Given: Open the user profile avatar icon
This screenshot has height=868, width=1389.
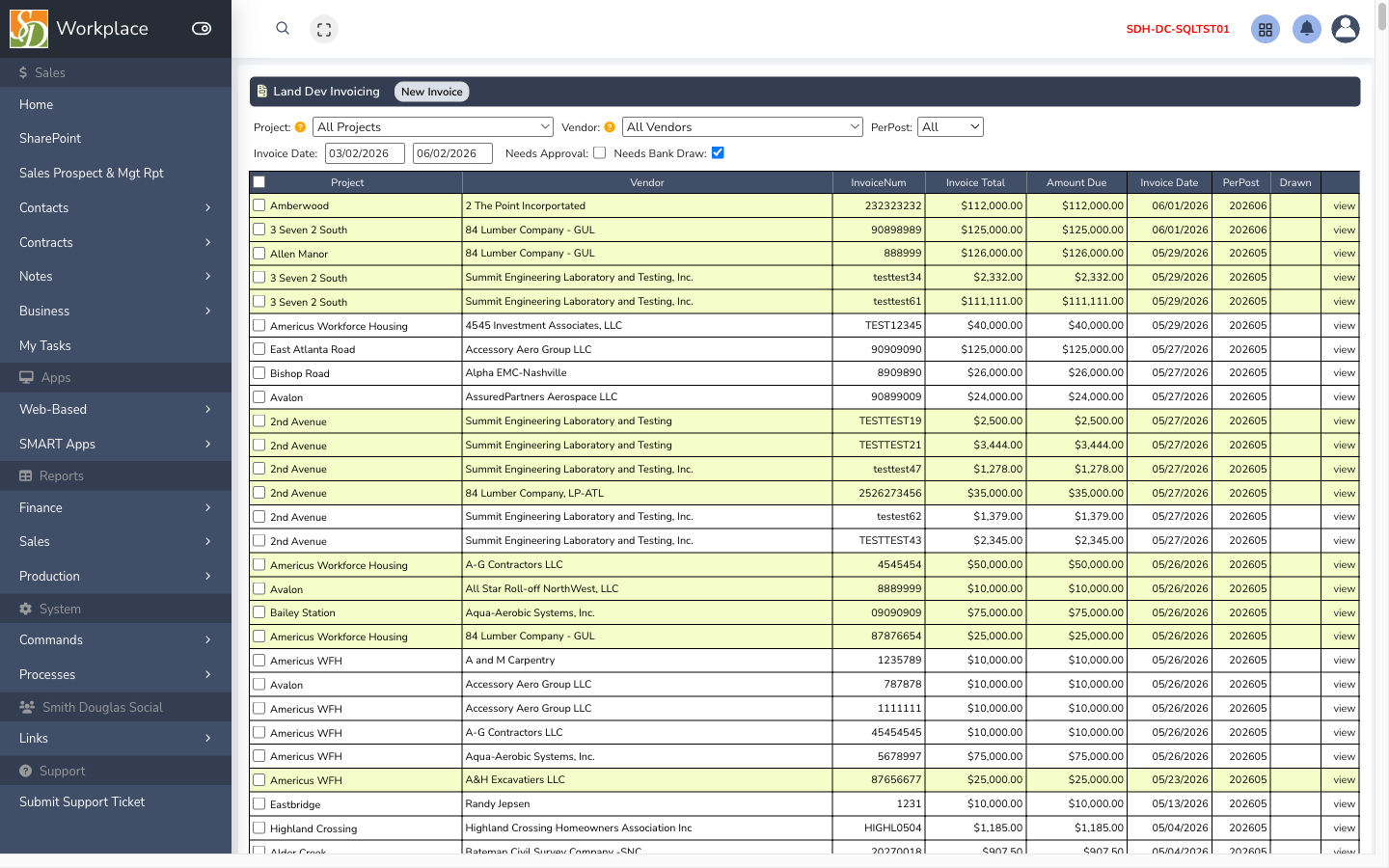Looking at the screenshot, I should pyautogui.click(x=1346, y=29).
